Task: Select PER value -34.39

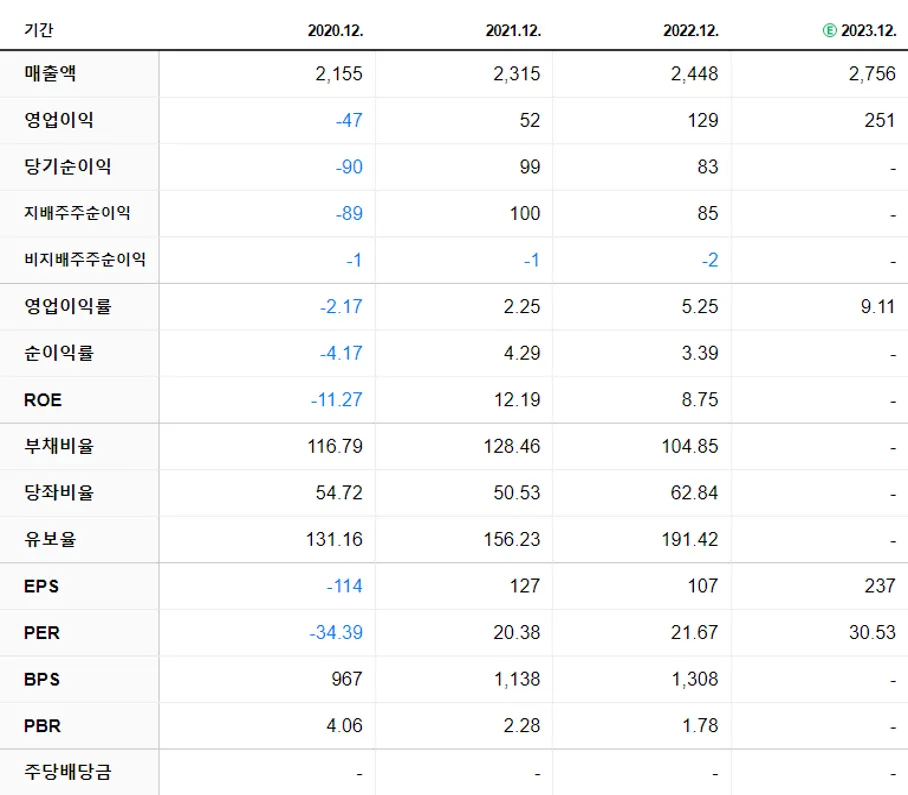Action: point(336,632)
